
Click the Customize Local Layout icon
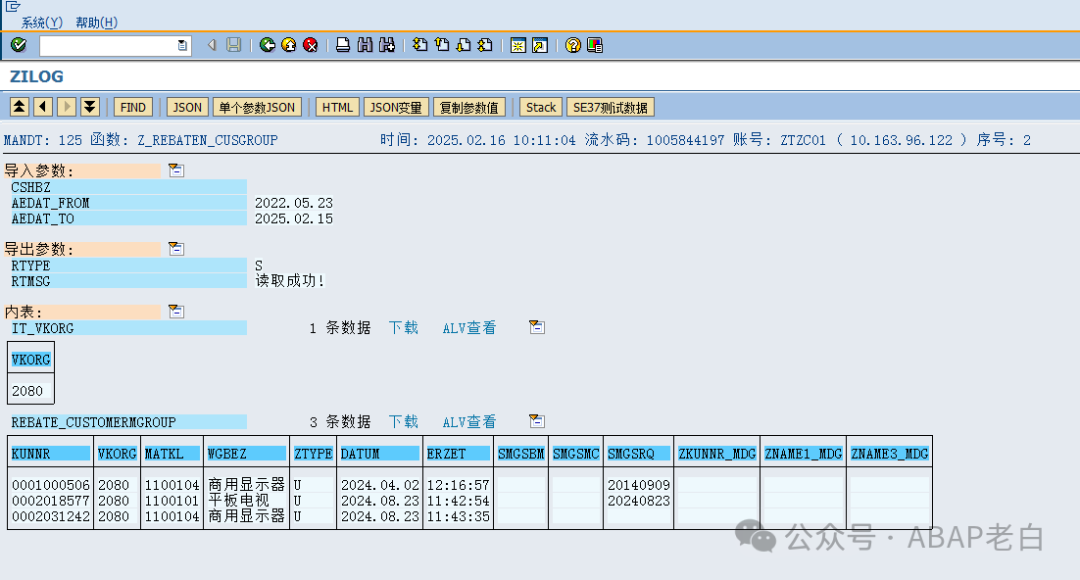pos(594,45)
